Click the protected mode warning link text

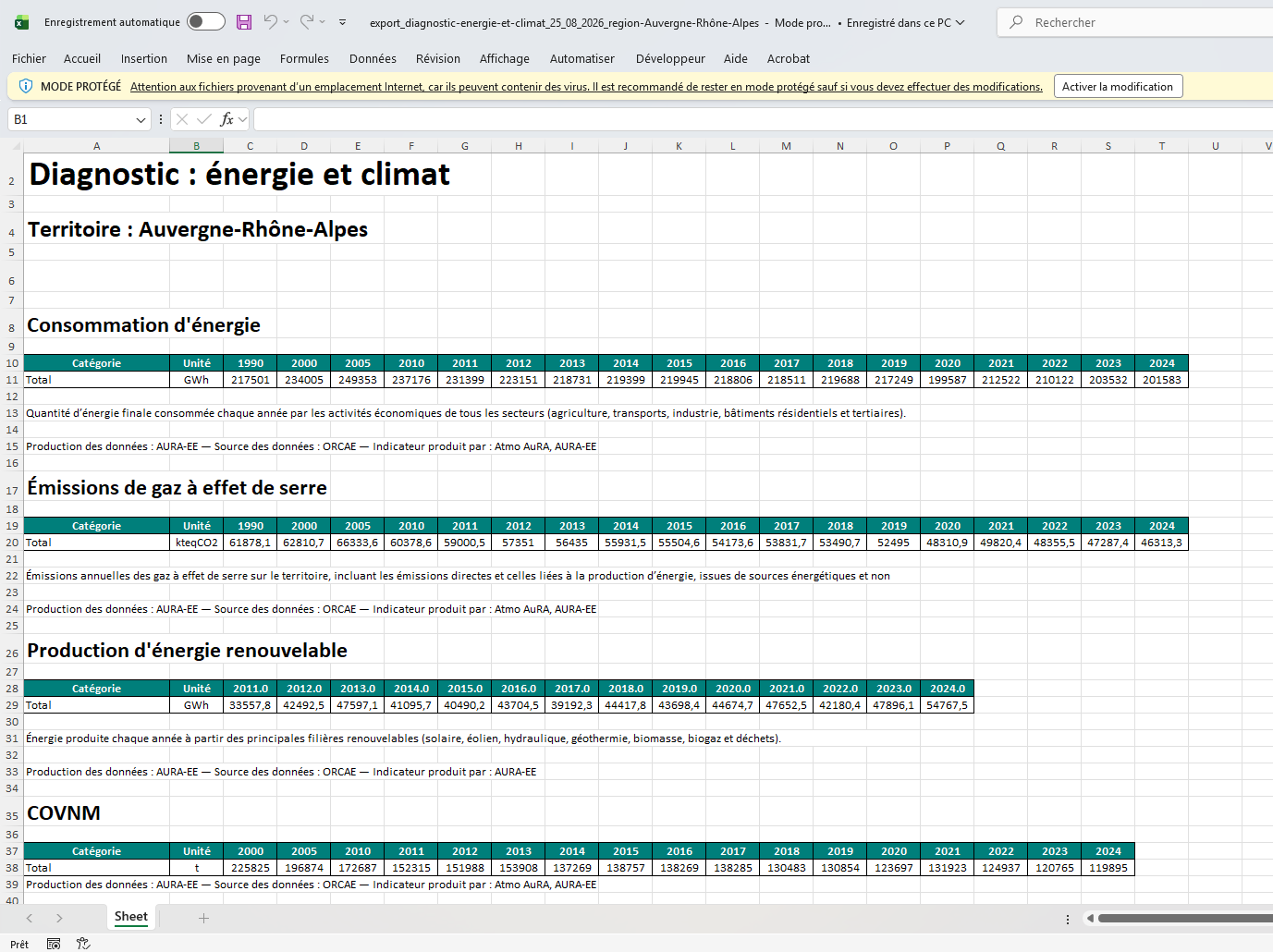click(586, 87)
